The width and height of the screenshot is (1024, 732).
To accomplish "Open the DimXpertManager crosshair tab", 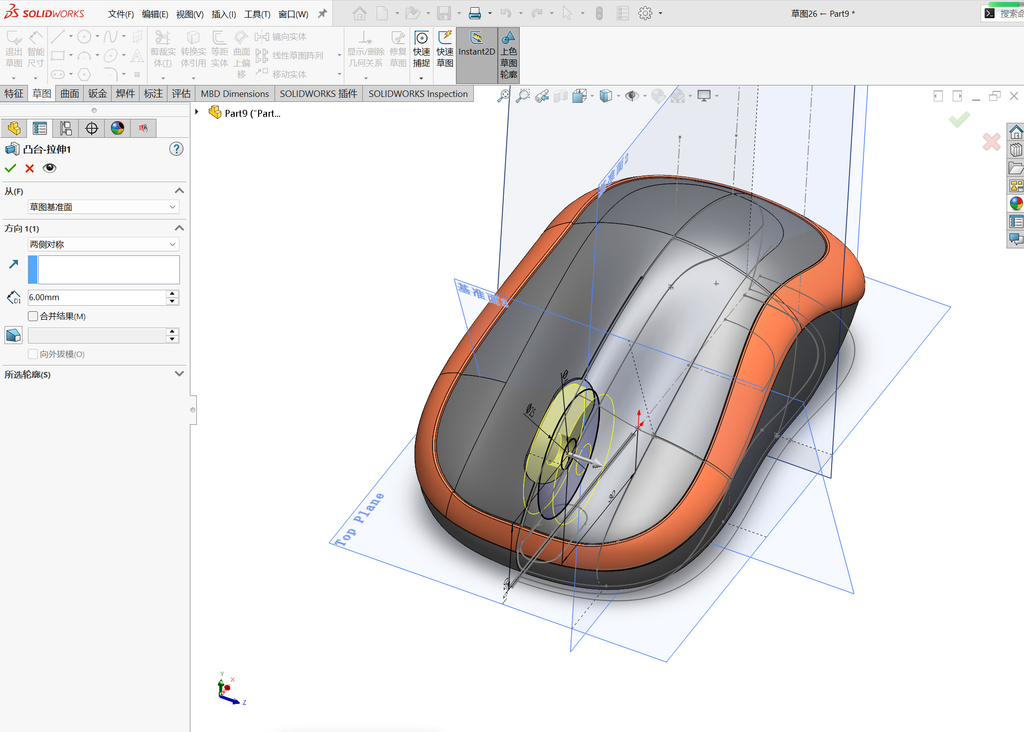I will click(x=91, y=128).
